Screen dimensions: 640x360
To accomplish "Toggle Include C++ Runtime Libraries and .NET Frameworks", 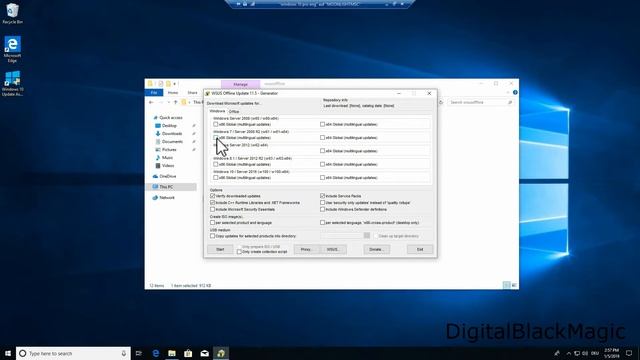I will [212, 202].
